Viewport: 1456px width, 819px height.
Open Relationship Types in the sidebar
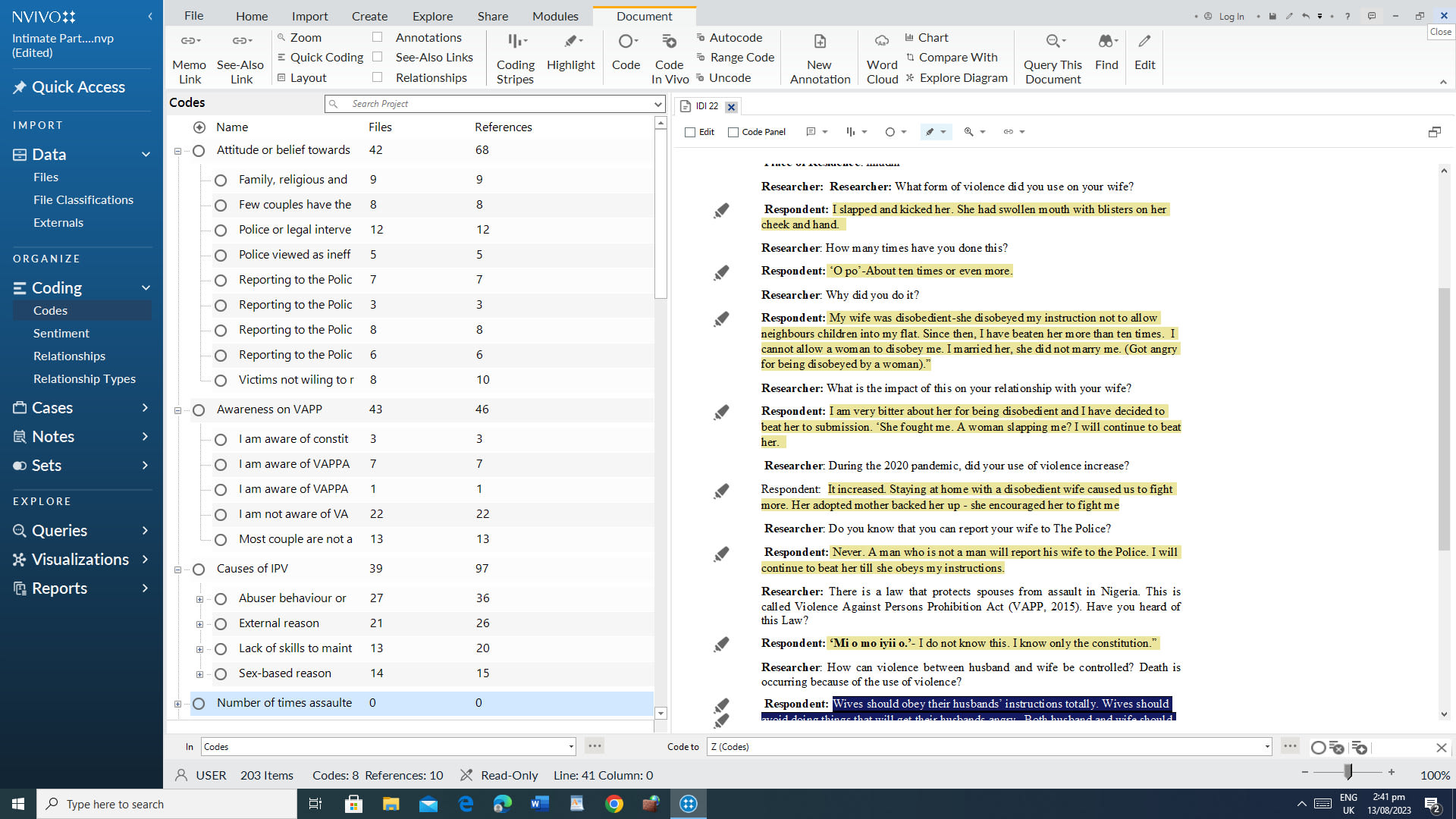click(x=83, y=378)
